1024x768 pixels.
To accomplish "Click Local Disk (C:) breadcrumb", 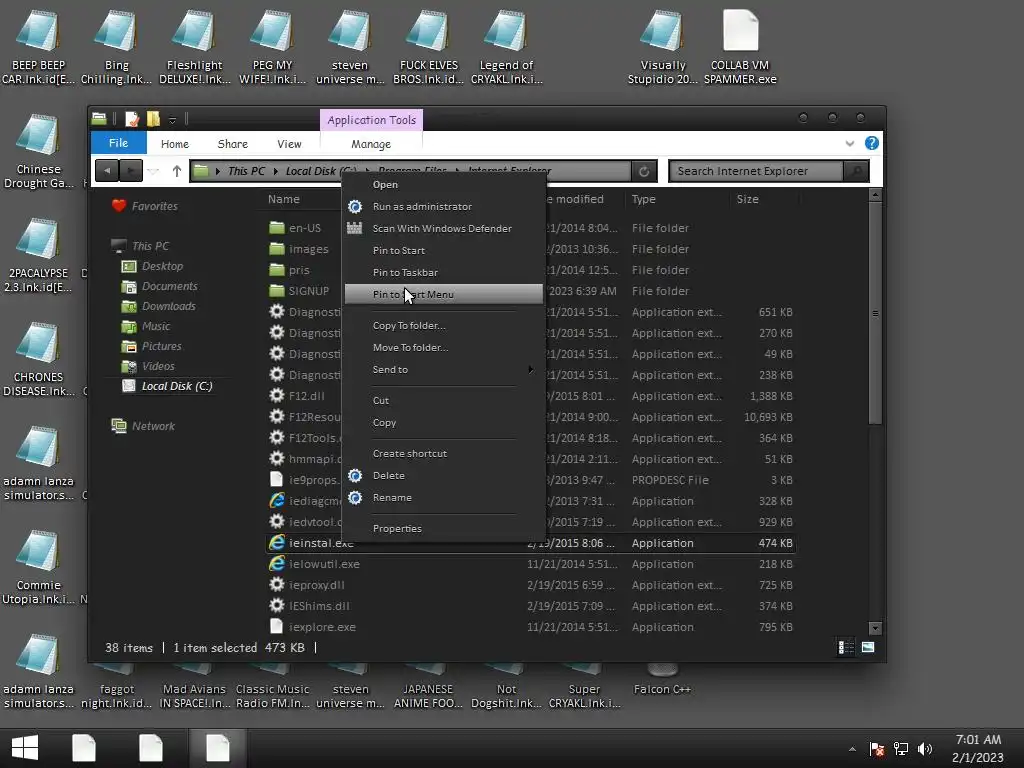I will [321, 171].
